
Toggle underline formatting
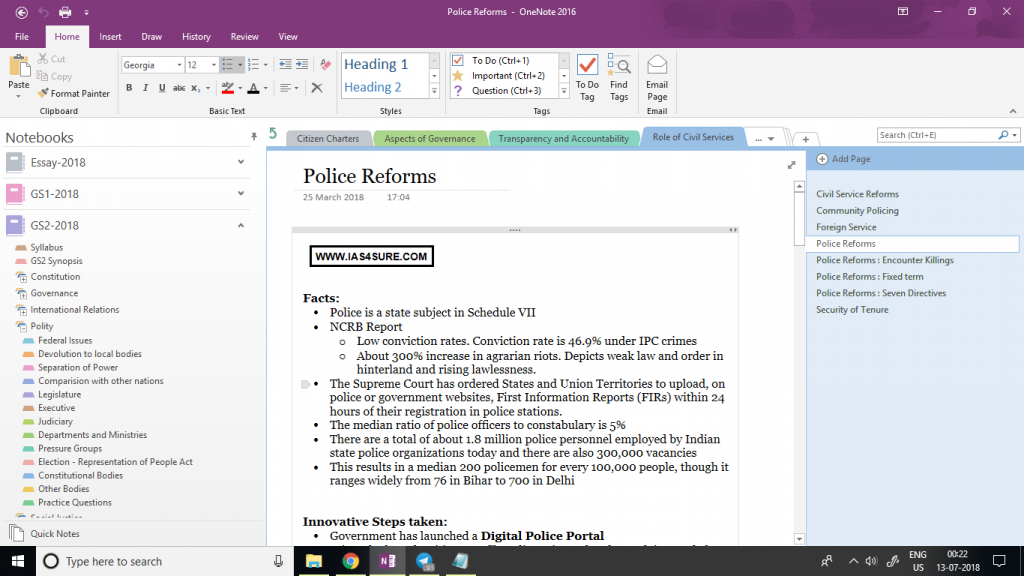coord(161,88)
